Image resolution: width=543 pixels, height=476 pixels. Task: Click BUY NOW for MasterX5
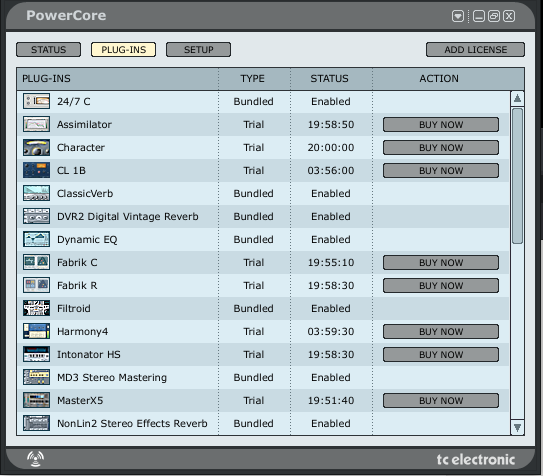click(441, 401)
